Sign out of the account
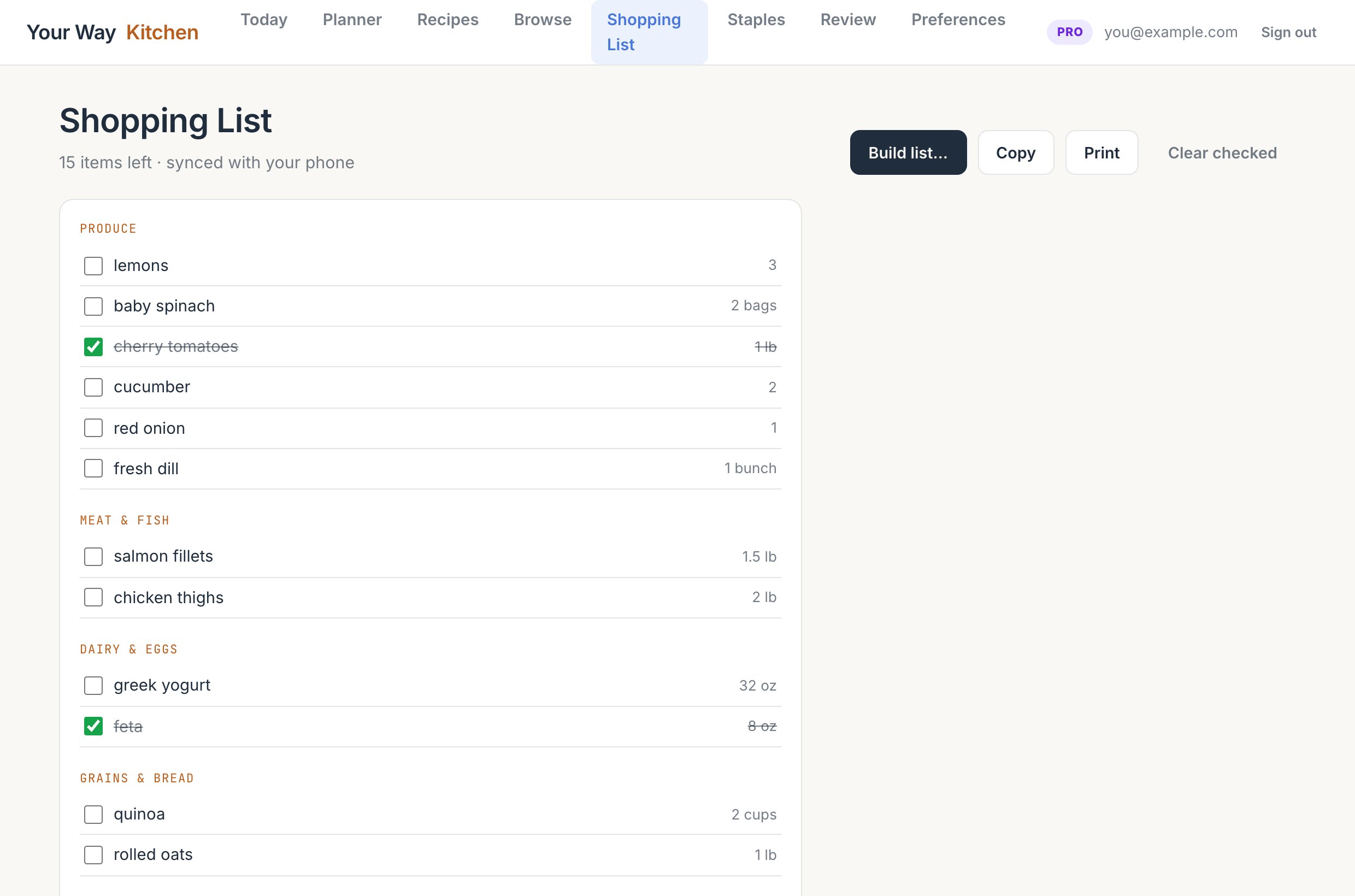Viewport: 1355px width, 896px height. point(1288,32)
